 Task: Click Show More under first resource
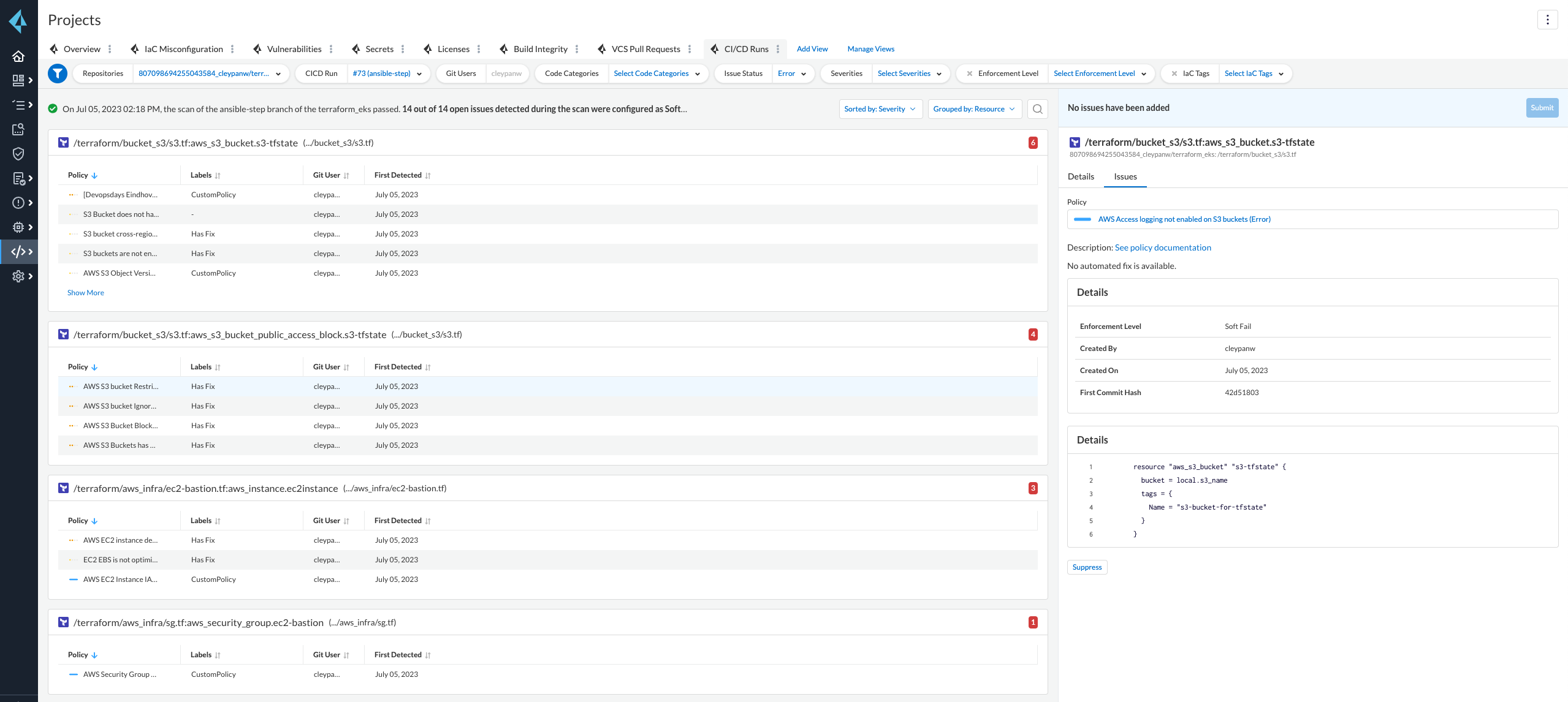86,293
